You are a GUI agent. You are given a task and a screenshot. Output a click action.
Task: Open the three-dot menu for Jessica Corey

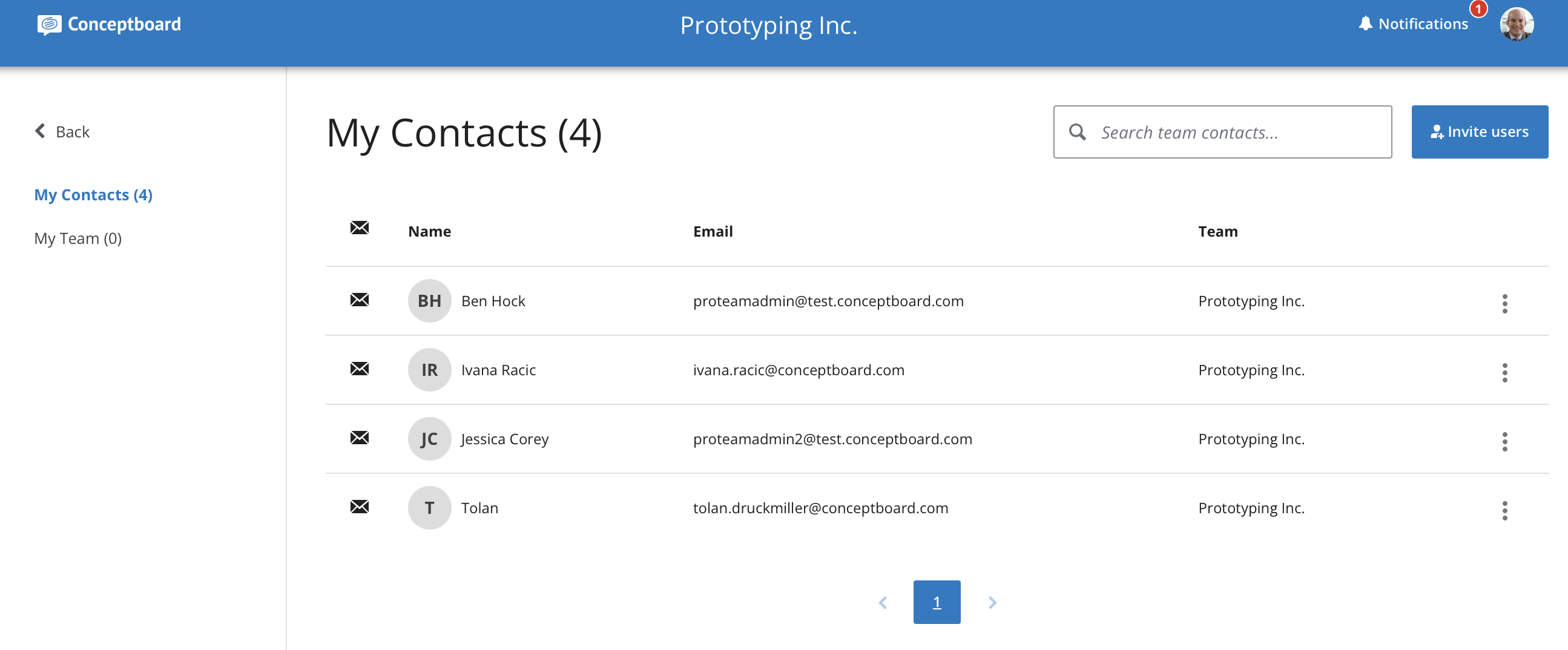(x=1504, y=442)
